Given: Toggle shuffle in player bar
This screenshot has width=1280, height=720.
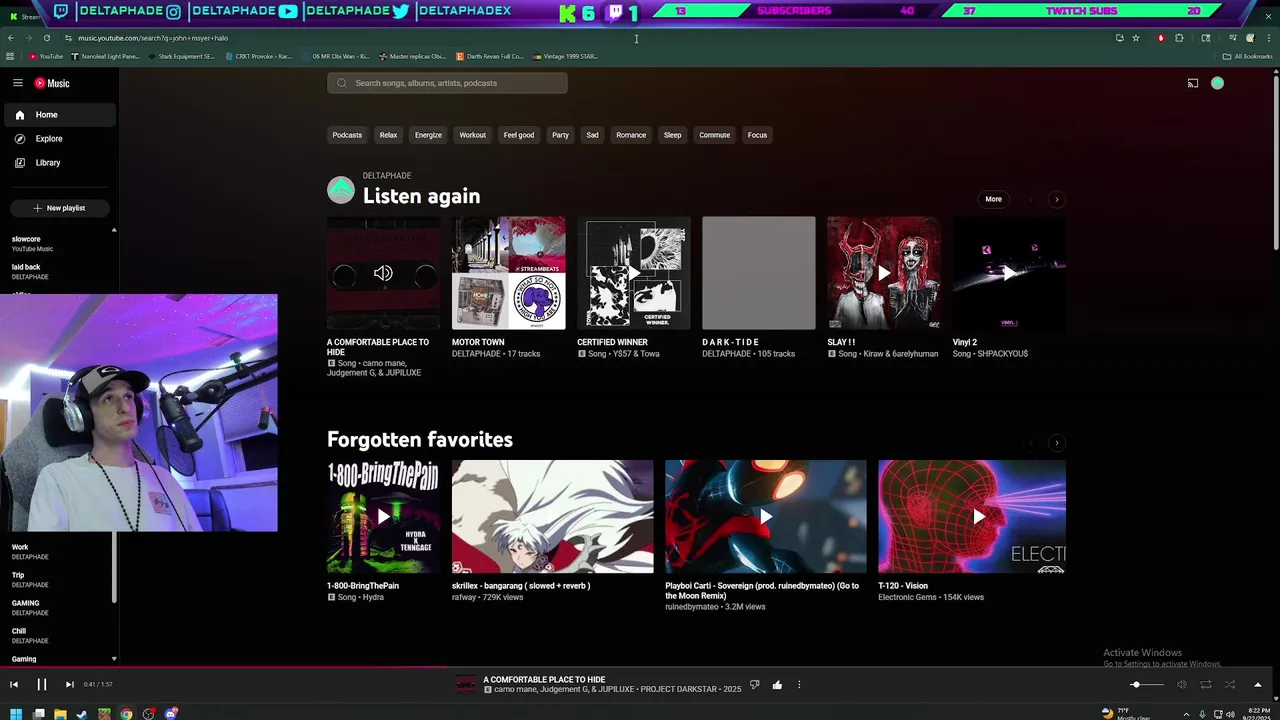Looking at the screenshot, I should 1230,685.
